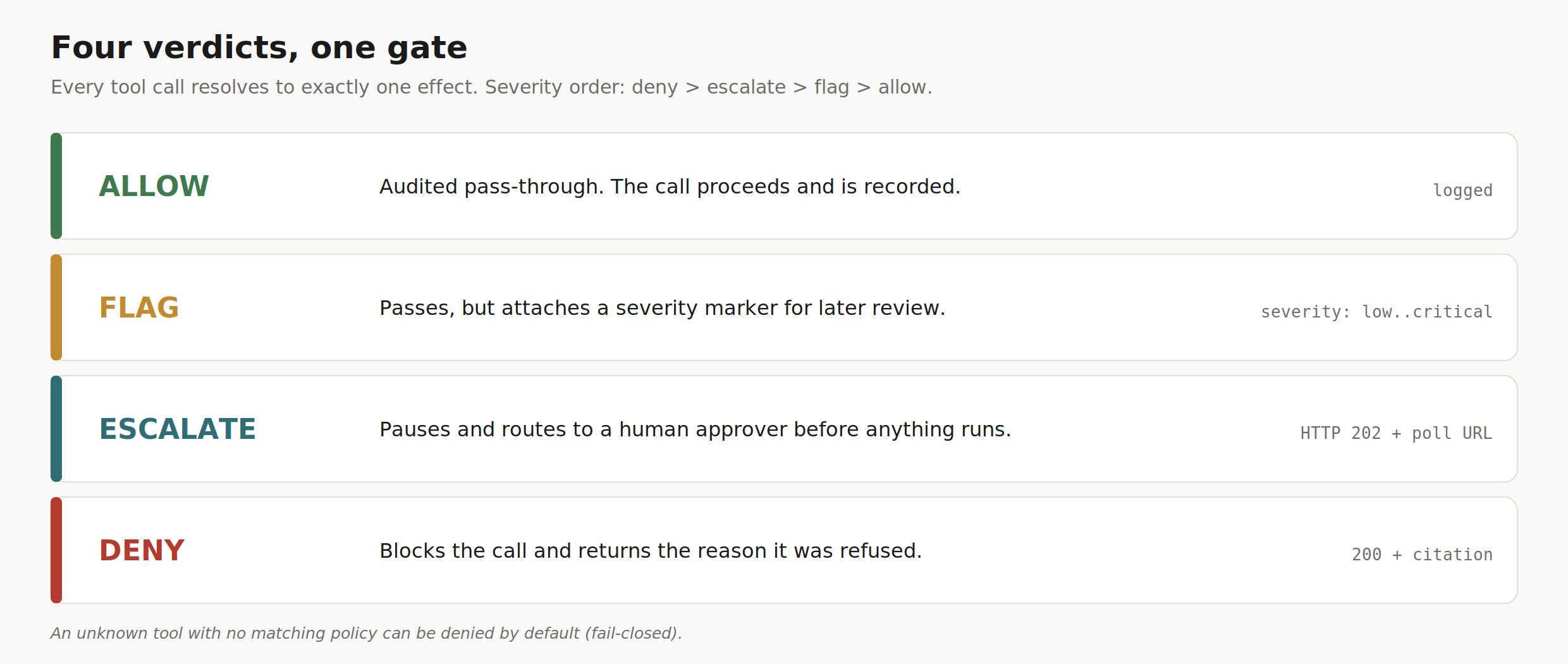Screen dimensions: 1568x664
Task: Click the red DENY color bar
Action: pyautogui.click(x=56, y=550)
